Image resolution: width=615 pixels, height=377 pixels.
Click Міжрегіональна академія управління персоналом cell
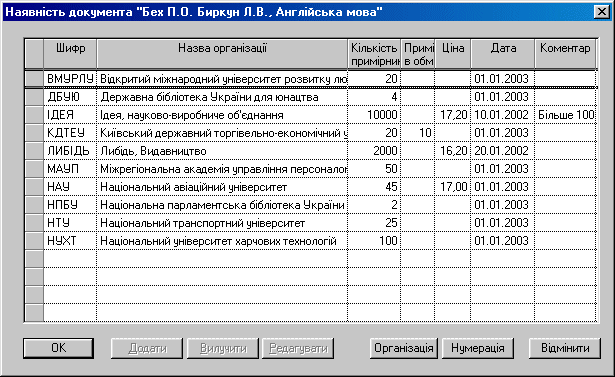coord(222,169)
